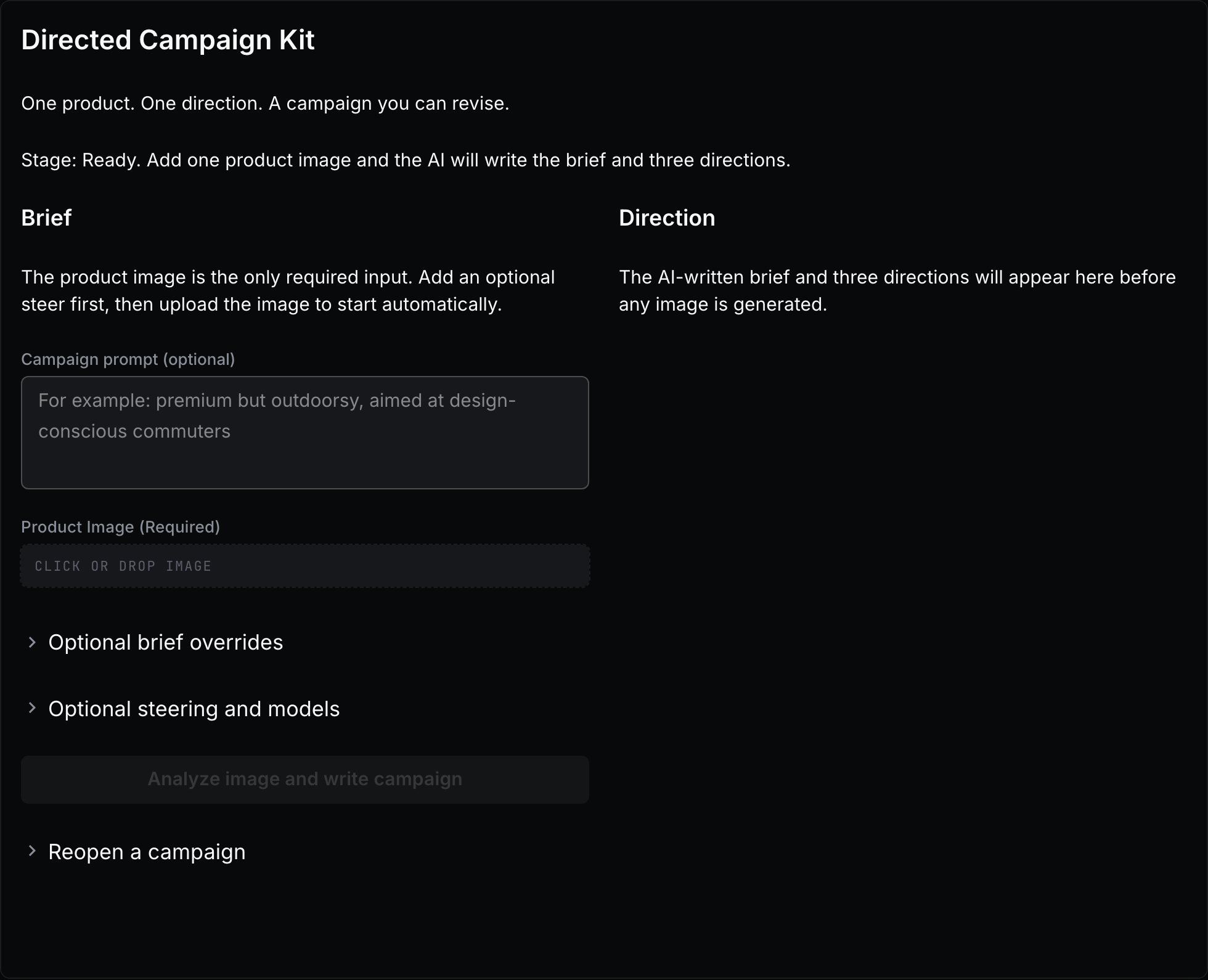Click the chevron beside Optional brief overrides
The height and width of the screenshot is (980, 1208).
point(32,642)
